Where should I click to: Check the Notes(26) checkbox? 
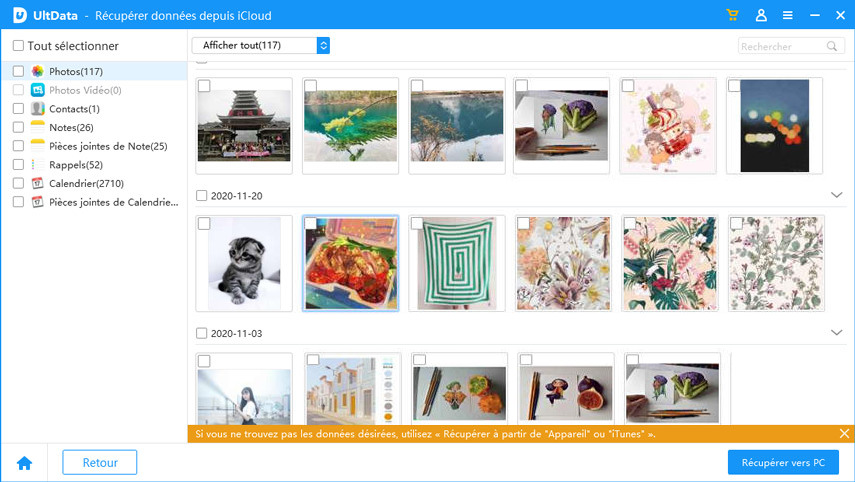tap(18, 127)
